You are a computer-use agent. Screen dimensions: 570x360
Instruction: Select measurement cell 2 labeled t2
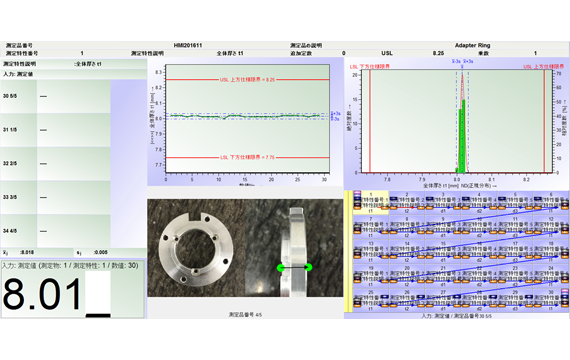[x=407, y=203]
